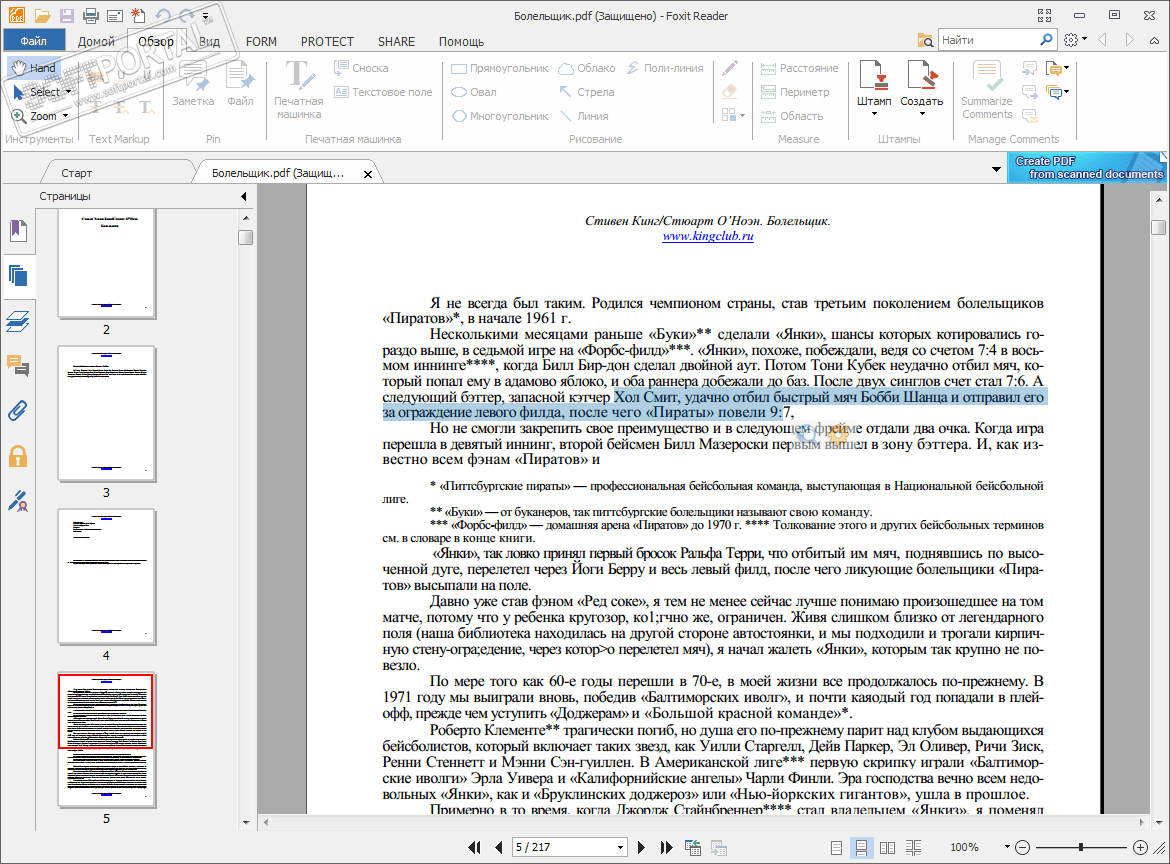Click the Open folder icon in quick access
This screenshot has width=1170, height=864.
point(42,15)
